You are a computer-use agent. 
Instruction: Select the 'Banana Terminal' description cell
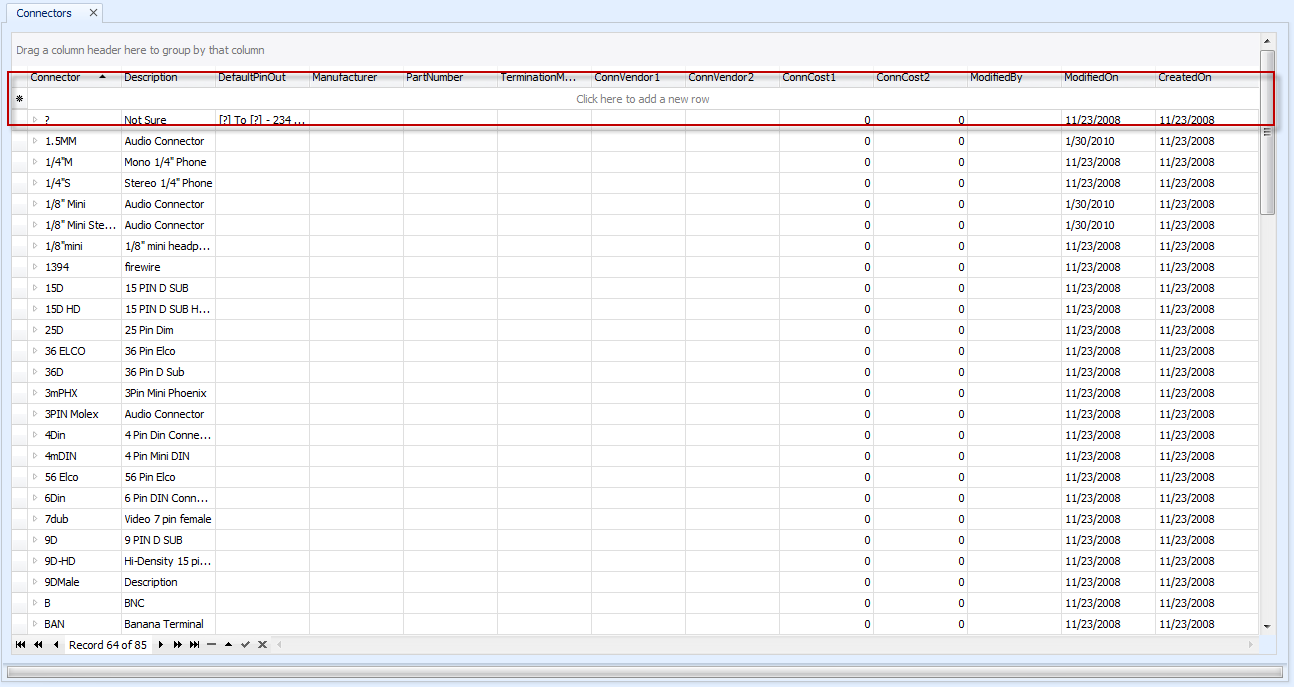tap(168, 624)
